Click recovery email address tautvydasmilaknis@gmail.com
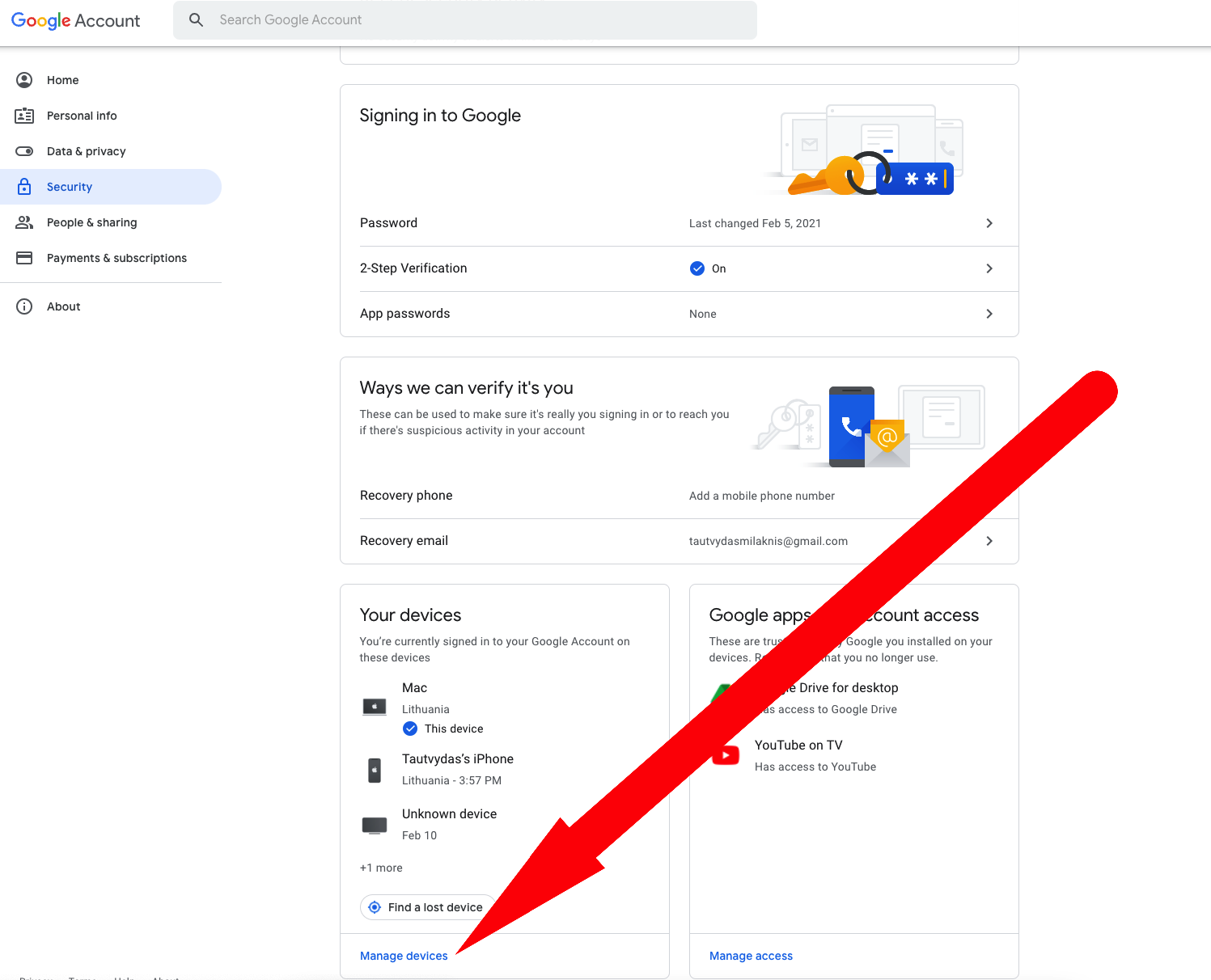This screenshot has height=980, width=1211. (769, 541)
